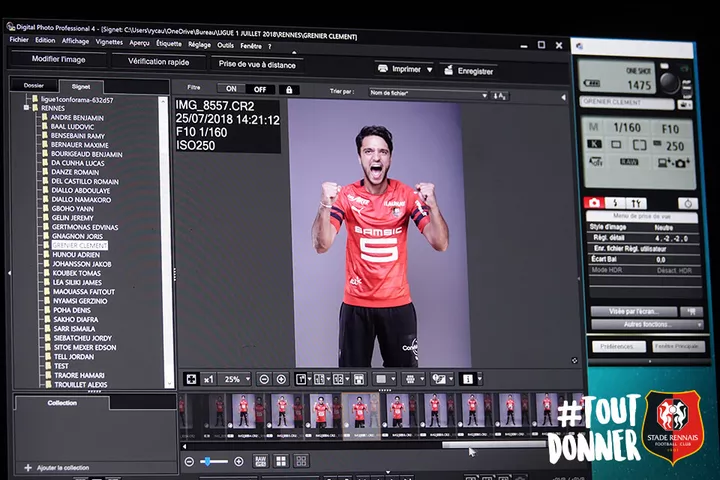Open the Réglage menu
Viewport: 720px width, 480px height.
tap(199, 45)
